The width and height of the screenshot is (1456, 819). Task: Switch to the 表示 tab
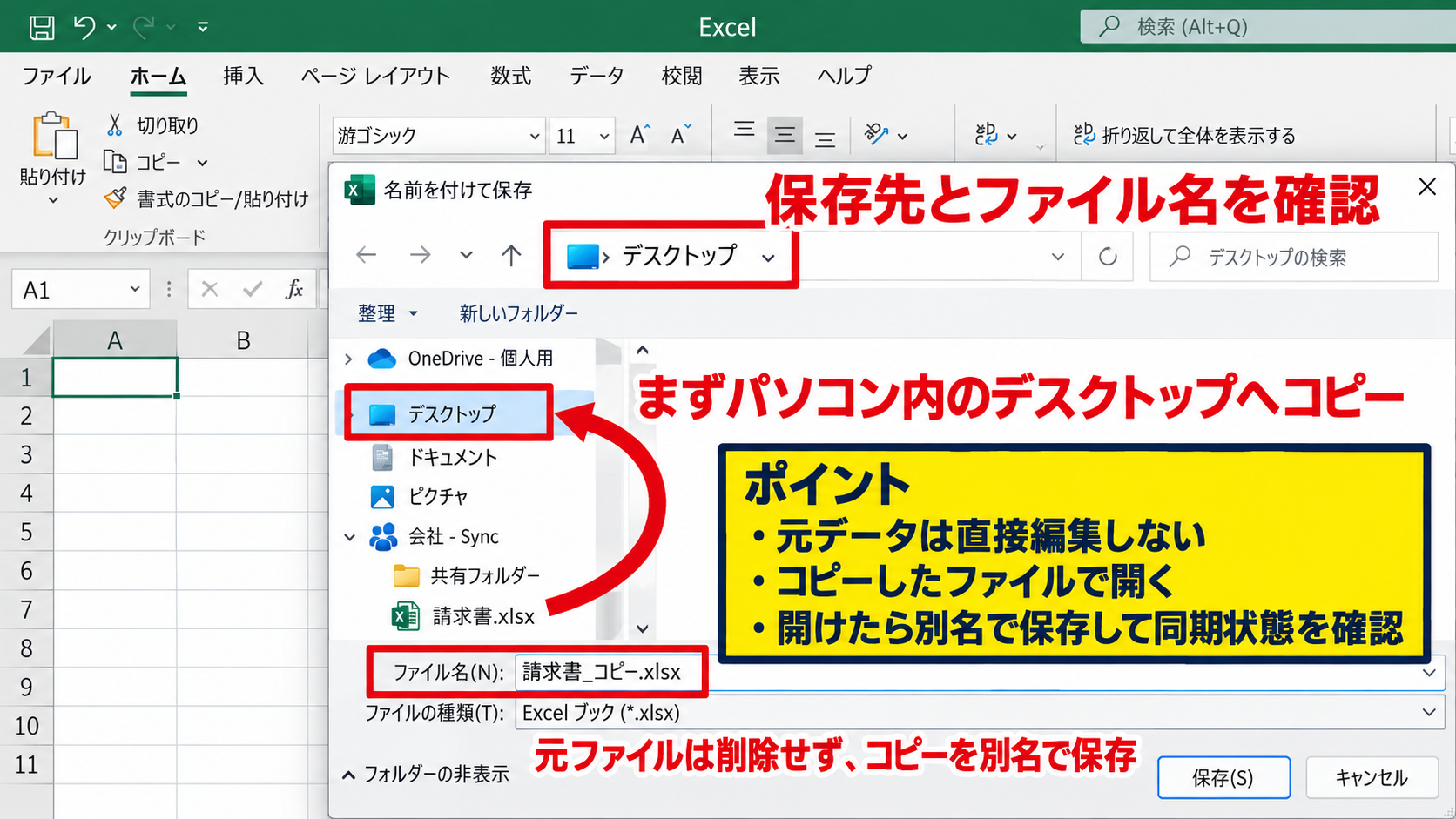[x=759, y=76]
